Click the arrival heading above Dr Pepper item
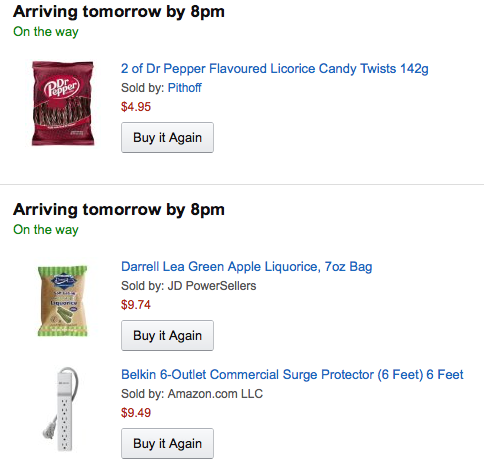This screenshot has height=471, width=484. pos(119,12)
